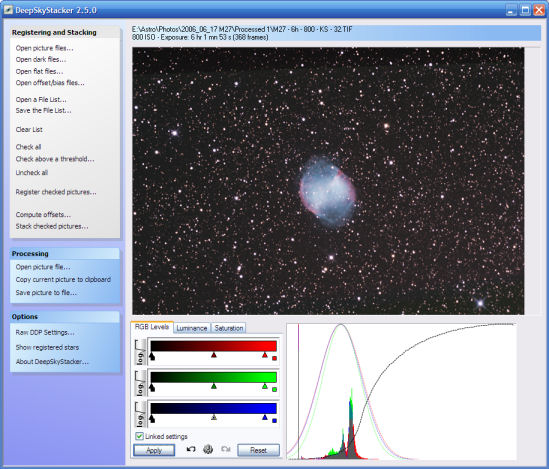Select the RGB Levels tab
The width and height of the screenshot is (549, 469).
coord(152,327)
